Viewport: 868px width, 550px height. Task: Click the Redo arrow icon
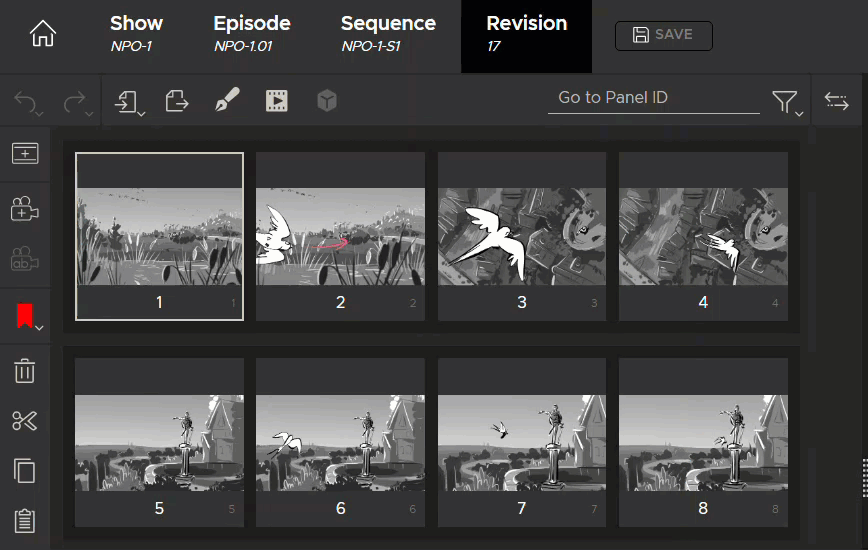pos(75,101)
